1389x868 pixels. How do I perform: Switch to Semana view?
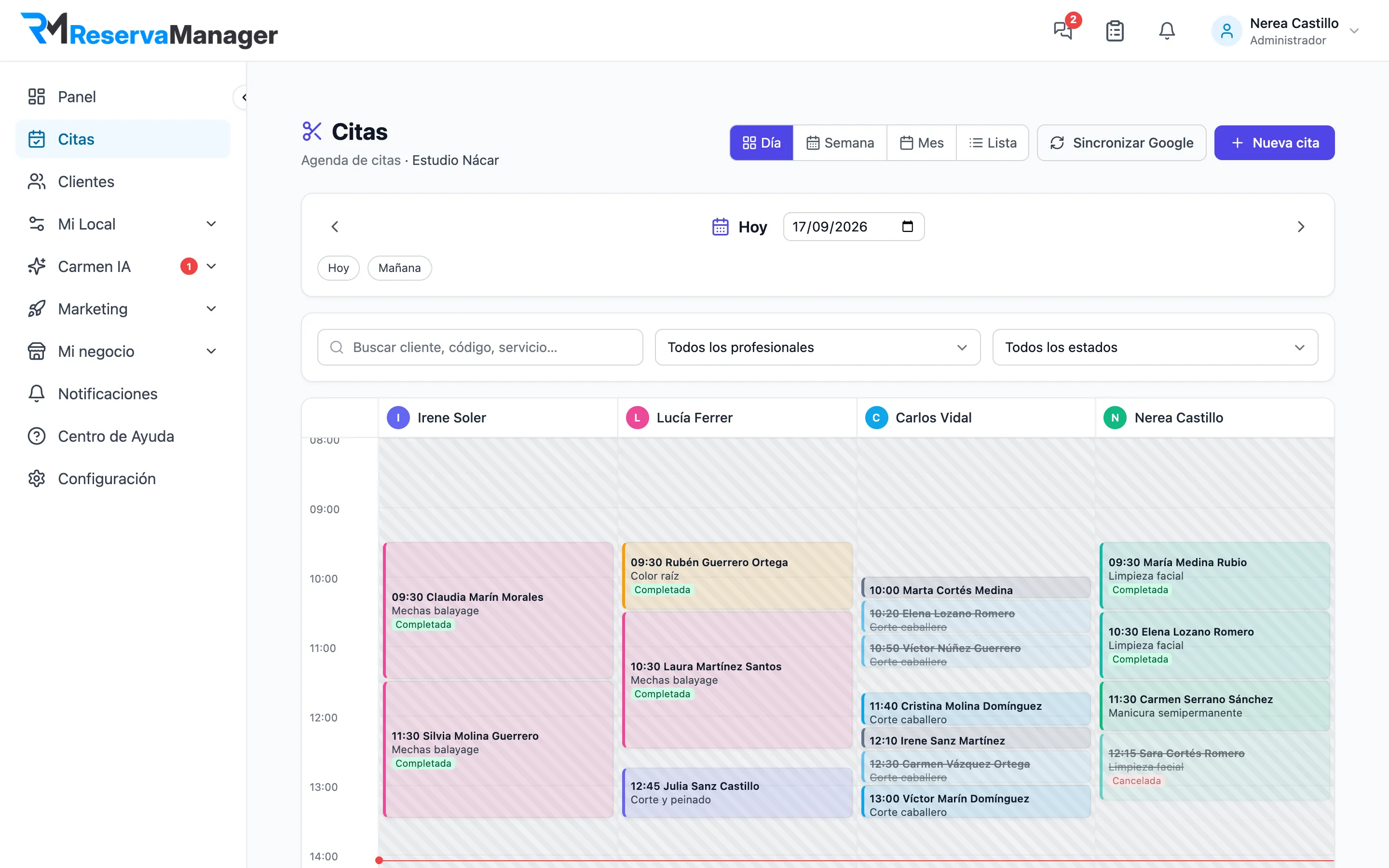840,143
